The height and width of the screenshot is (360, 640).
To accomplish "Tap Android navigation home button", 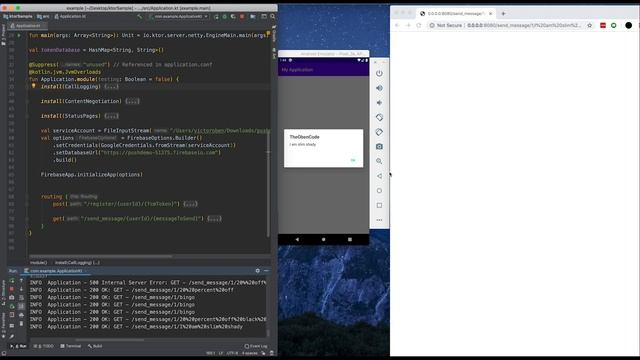I will pos(323,240).
